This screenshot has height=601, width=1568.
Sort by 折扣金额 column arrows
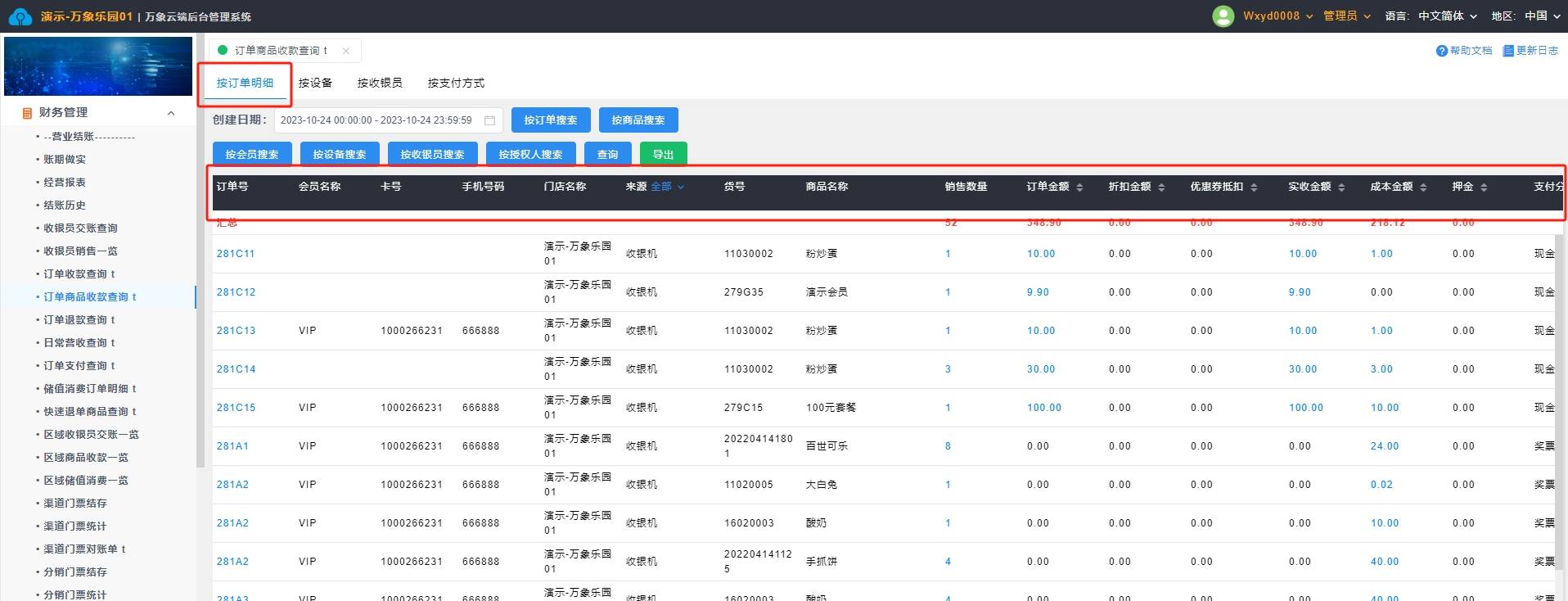[1161, 188]
